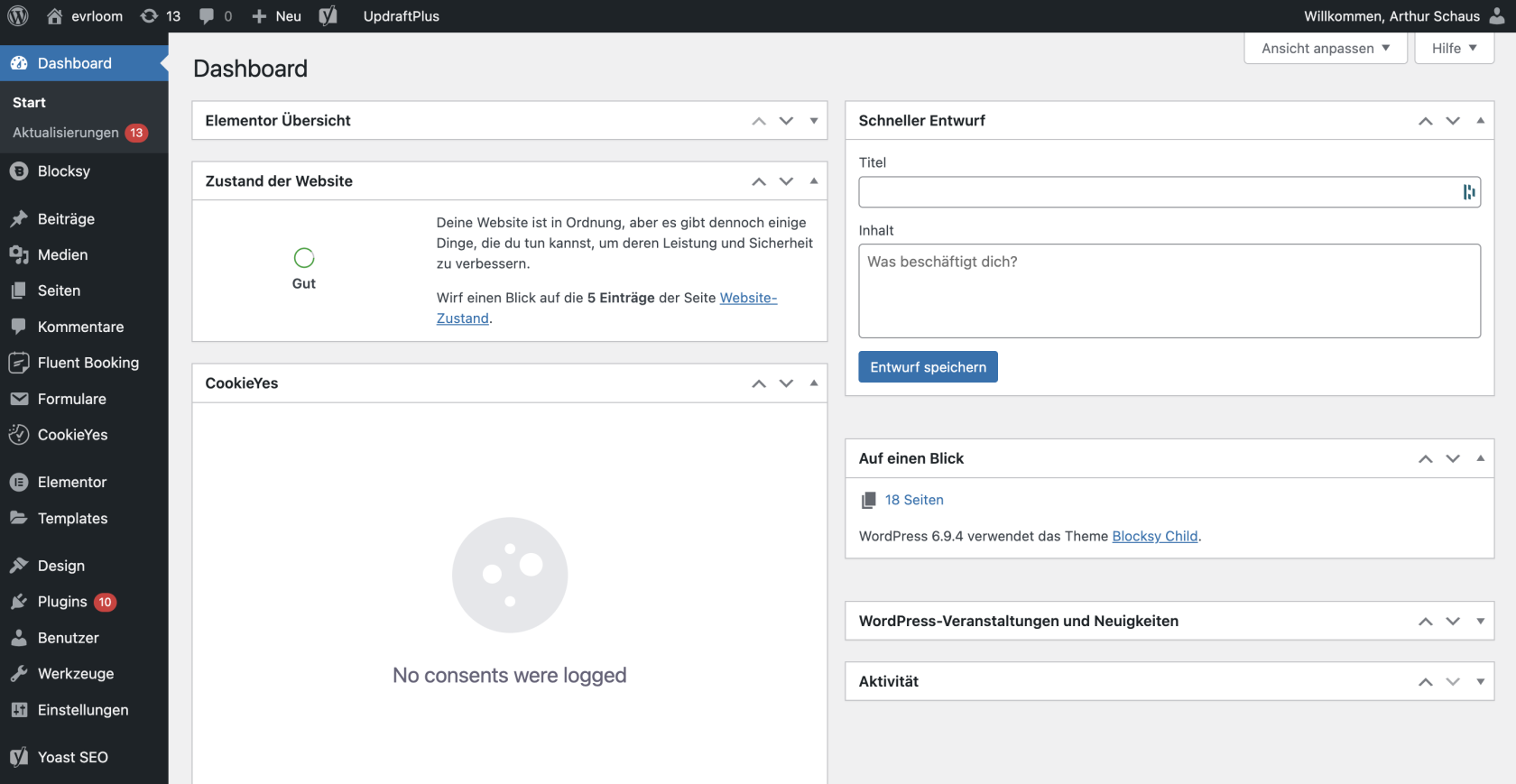Focus the Titel input field
Image resolution: width=1516 pixels, height=784 pixels.
point(1169,192)
